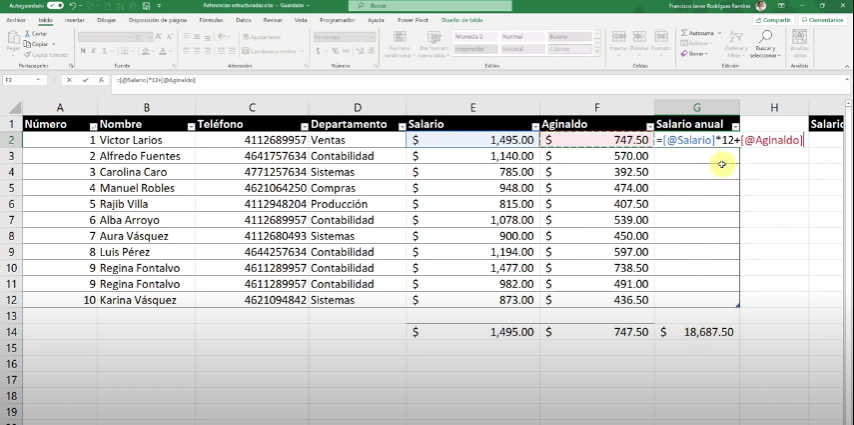Viewport: 854px width, 425px height.
Task: Open the Insert Function fx icon
Action: click(x=101, y=80)
